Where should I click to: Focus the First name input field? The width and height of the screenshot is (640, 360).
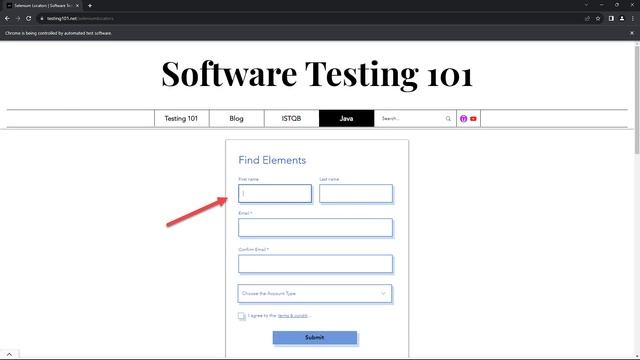pyautogui.click(x=275, y=193)
